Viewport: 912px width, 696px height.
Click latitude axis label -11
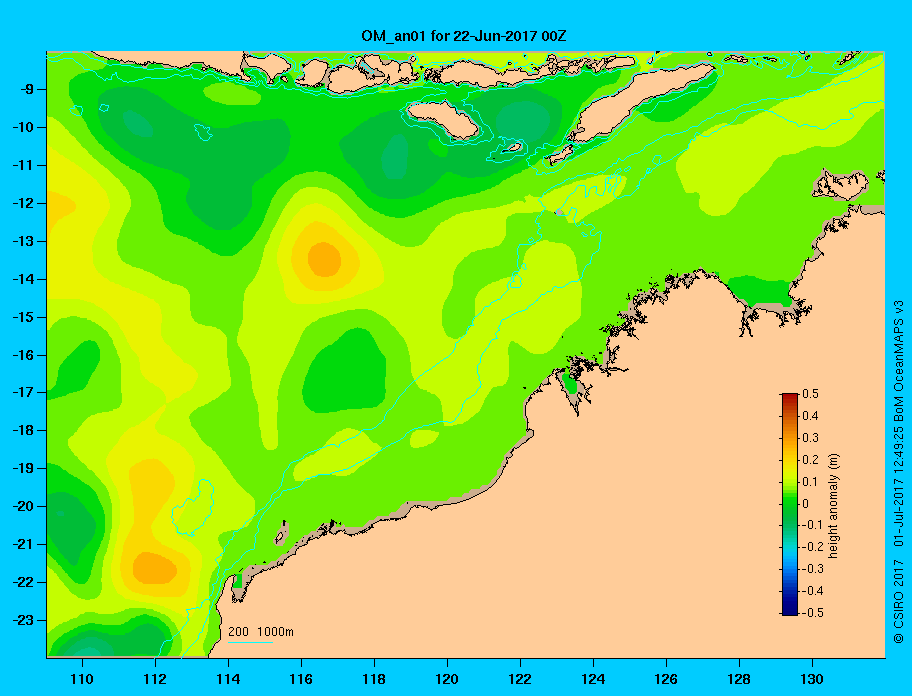tap(23, 165)
